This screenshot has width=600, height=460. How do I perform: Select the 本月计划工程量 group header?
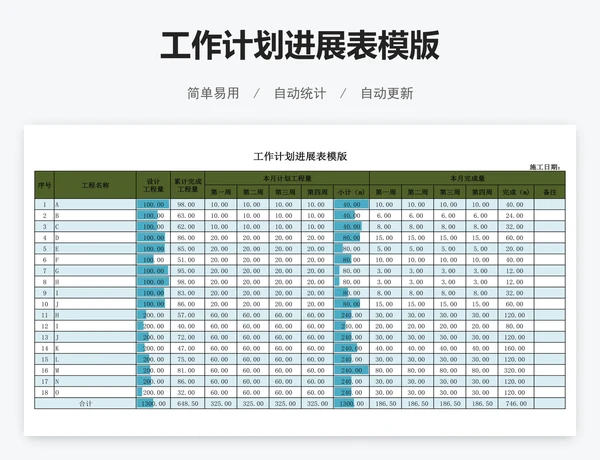[286, 177]
